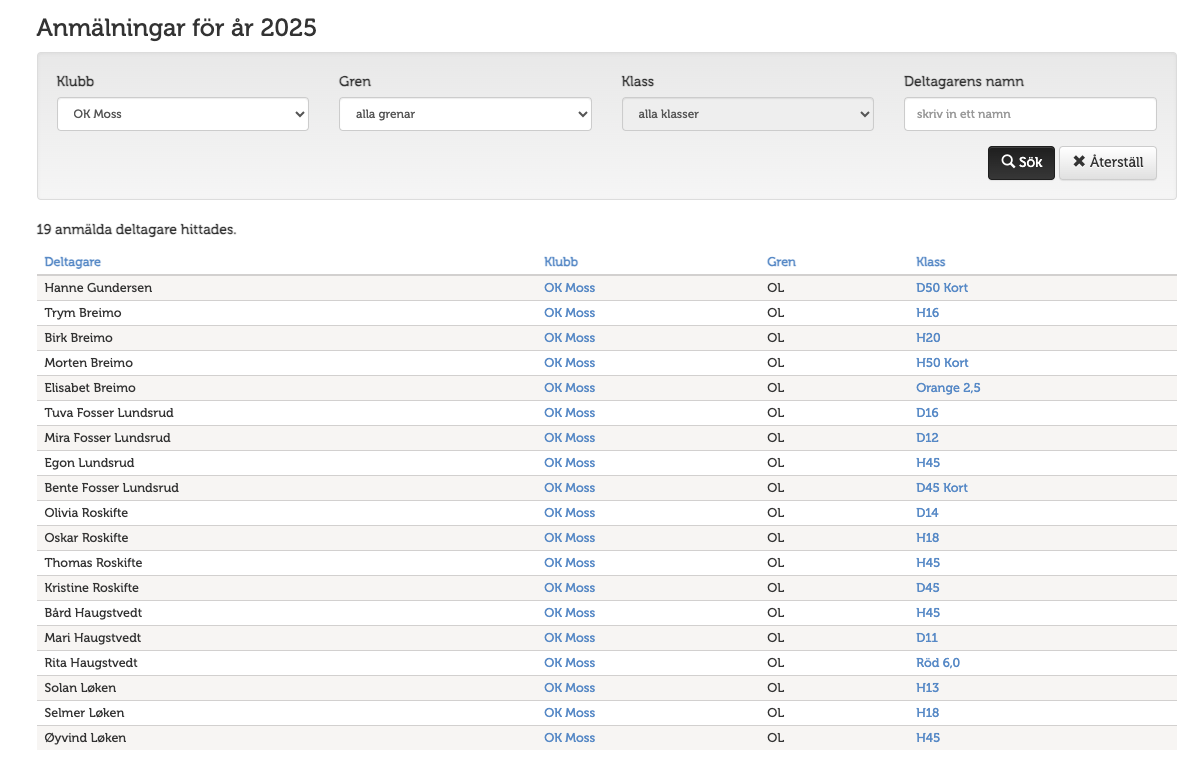
Task: Click the H20 class link
Action: tap(927, 338)
